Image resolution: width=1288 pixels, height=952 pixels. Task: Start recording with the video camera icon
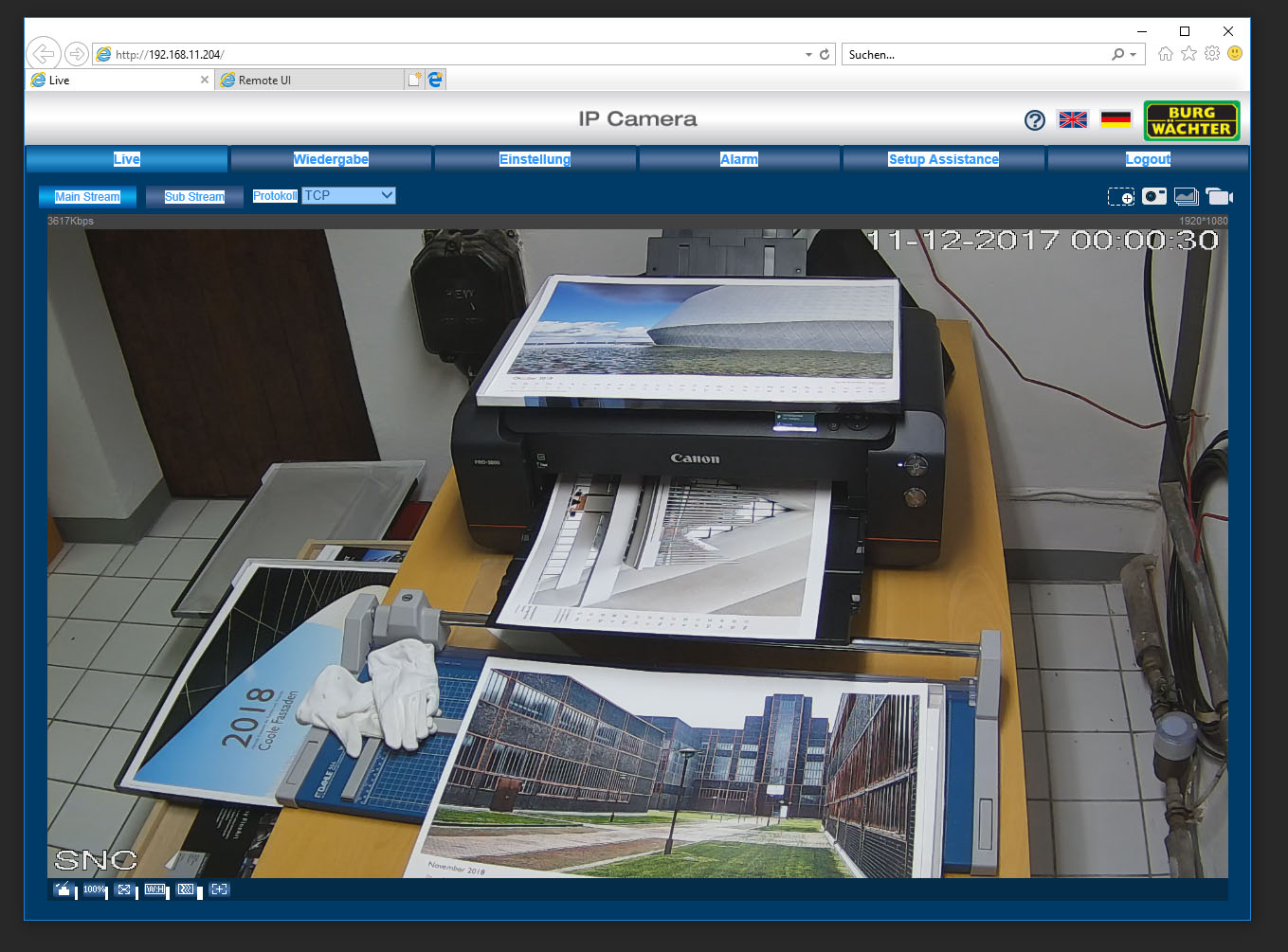[1219, 197]
